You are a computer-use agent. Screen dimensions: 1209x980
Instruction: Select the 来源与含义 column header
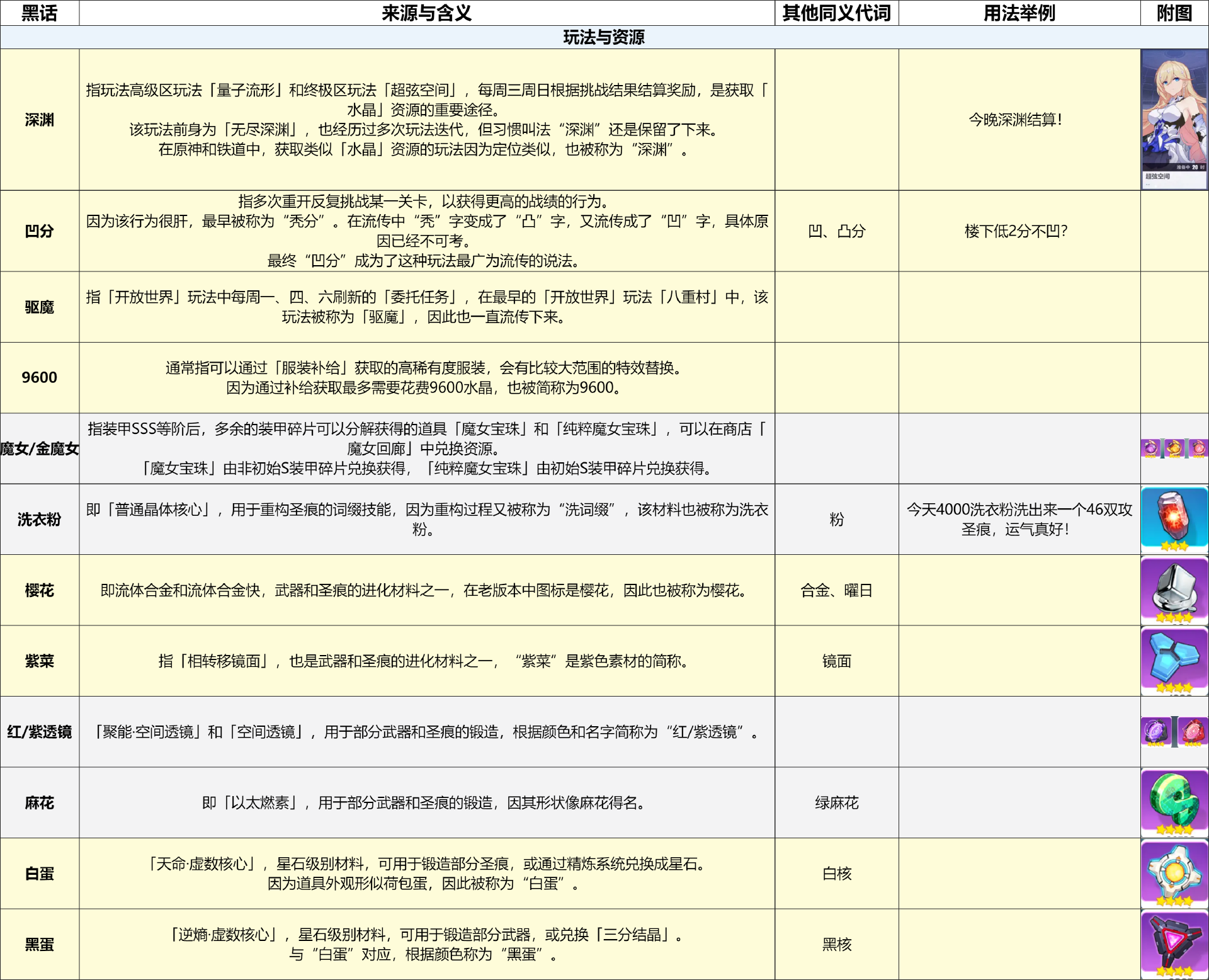coord(427,13)
